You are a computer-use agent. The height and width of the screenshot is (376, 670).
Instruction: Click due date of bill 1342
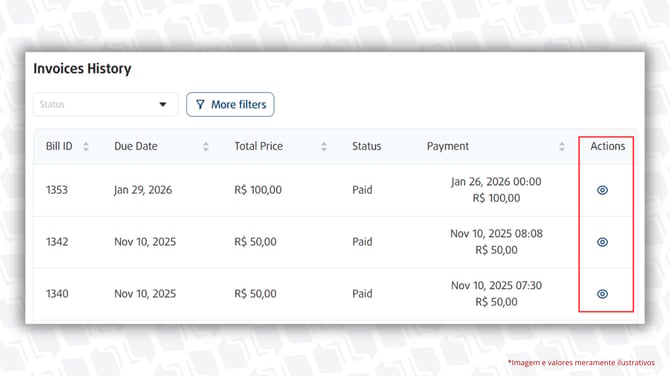[145, 242]
